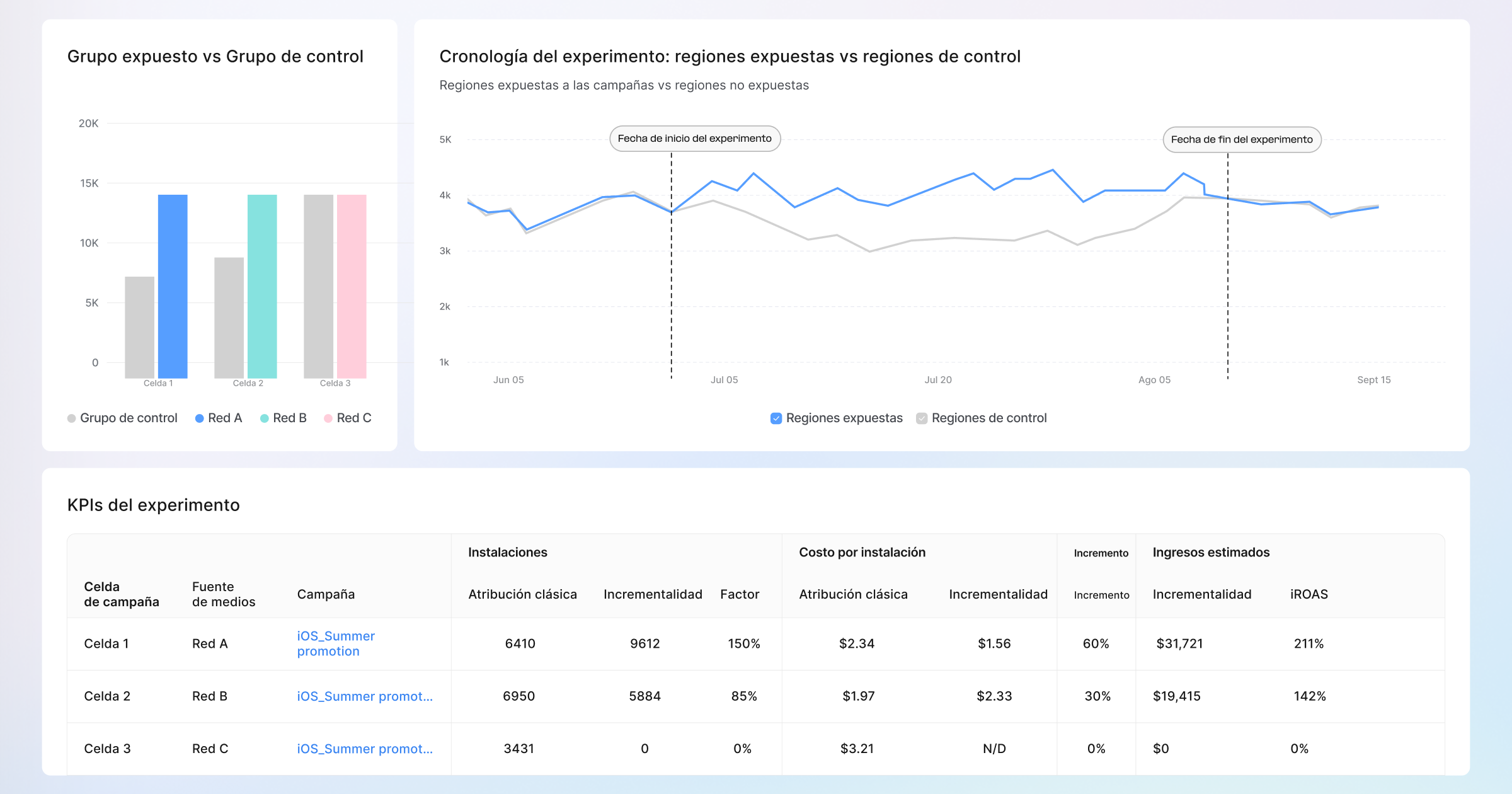Toggle the Regiones expuestas checkbox
1512x794 pixels.
pyautogui.click(x=776, y=418)
